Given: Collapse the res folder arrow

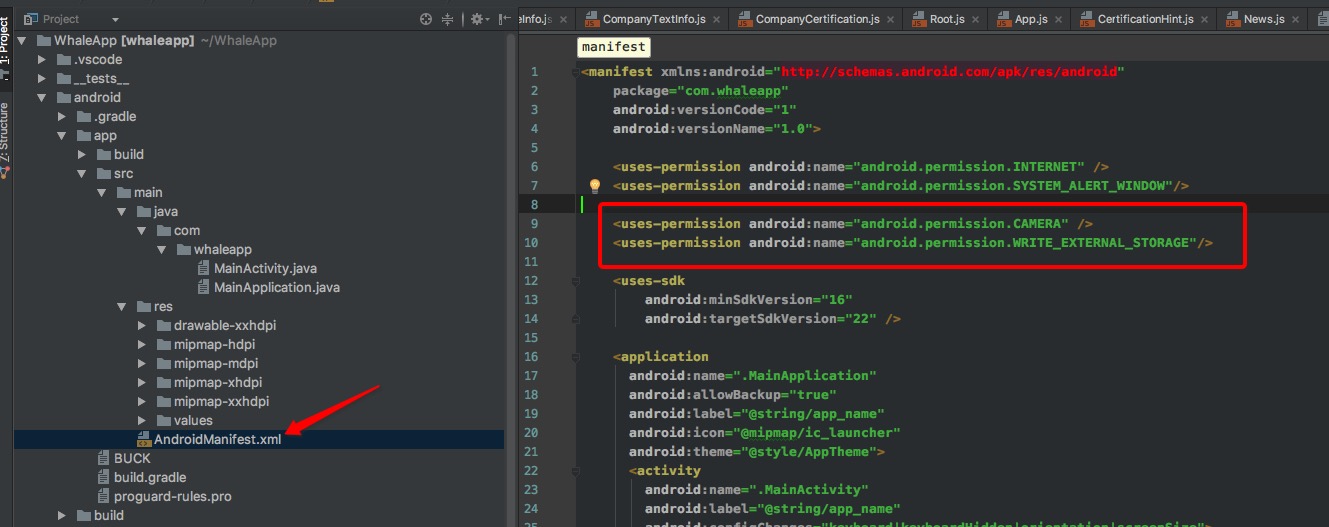Looking at the screenshot, I should point(122,307).
